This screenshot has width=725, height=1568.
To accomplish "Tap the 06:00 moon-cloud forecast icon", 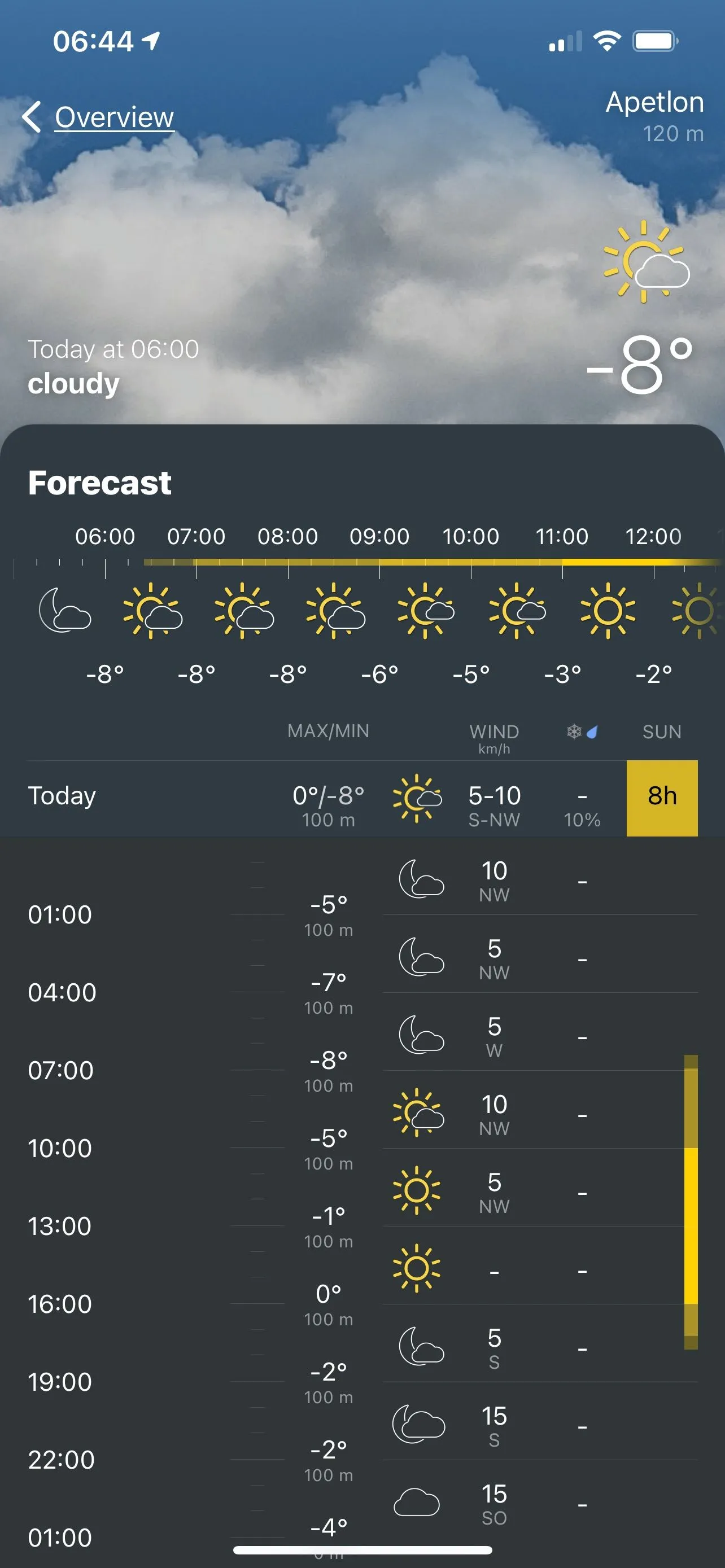I will click(64, 610).
